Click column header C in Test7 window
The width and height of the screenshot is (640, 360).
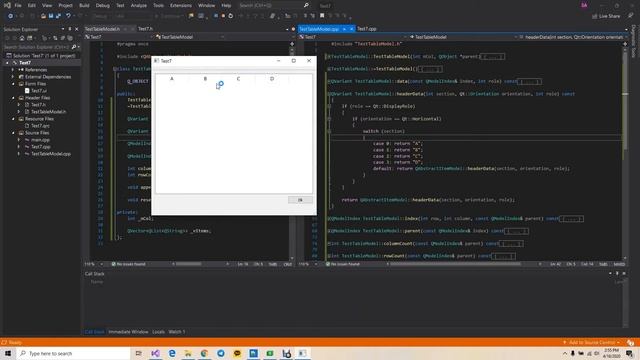[x=238, y=79]
